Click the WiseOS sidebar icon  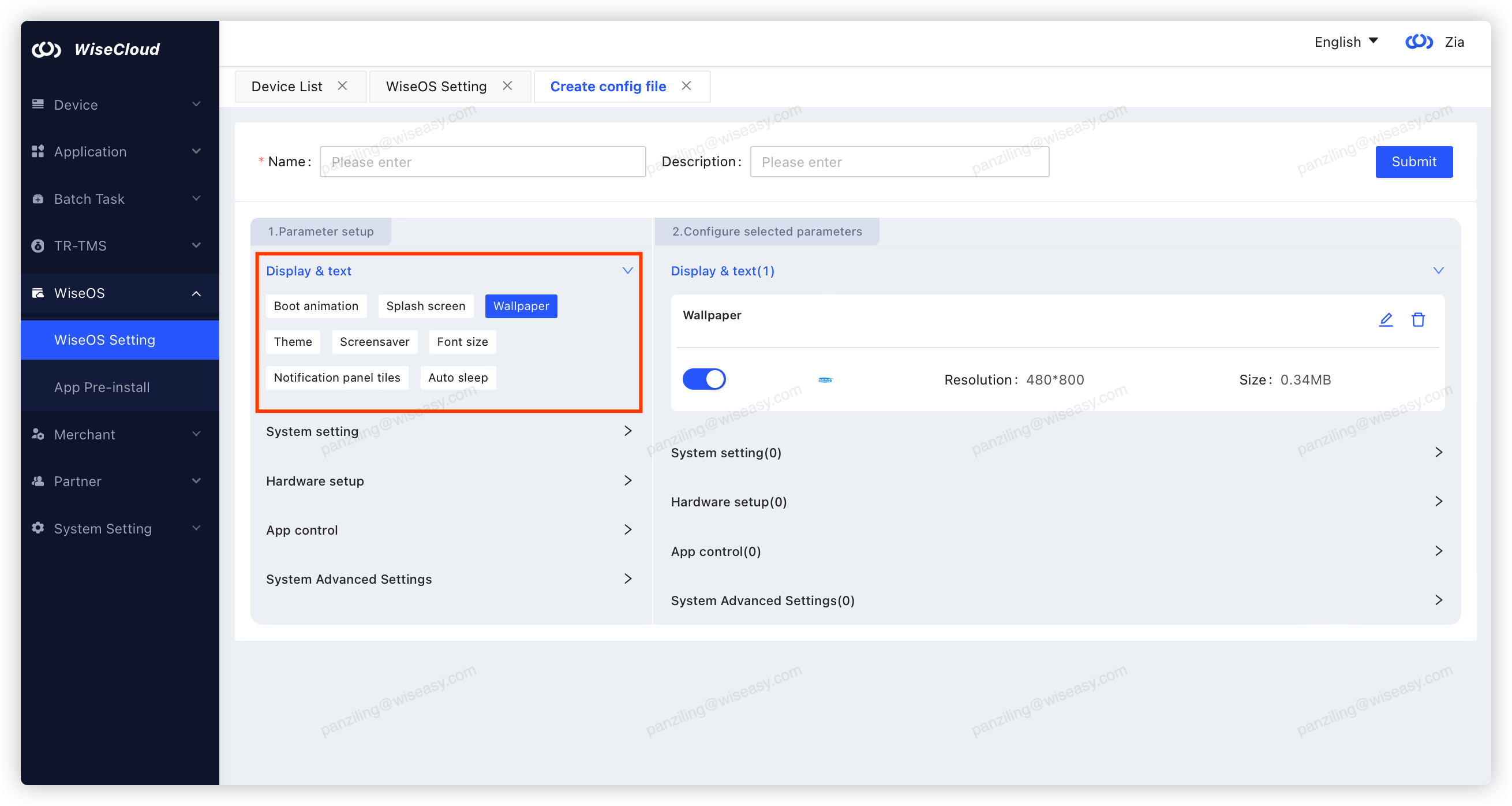click(x=38, y=293)
